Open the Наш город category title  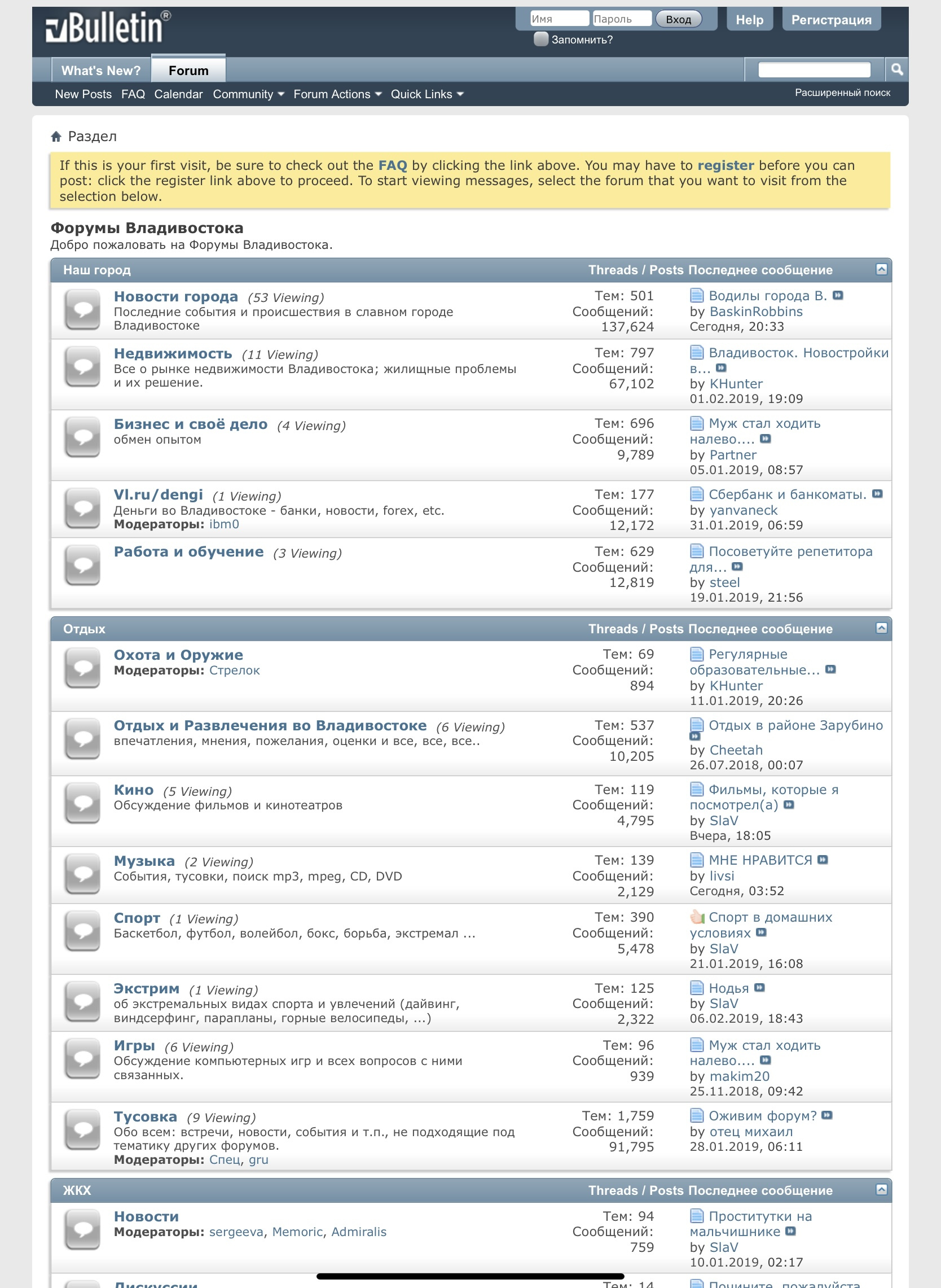coord(97,270)
